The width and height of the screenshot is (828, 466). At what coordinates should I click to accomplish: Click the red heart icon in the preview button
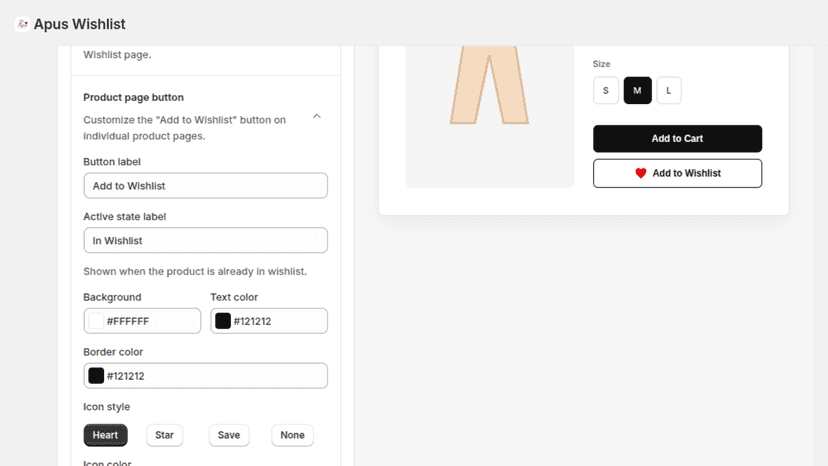[641, 173]
